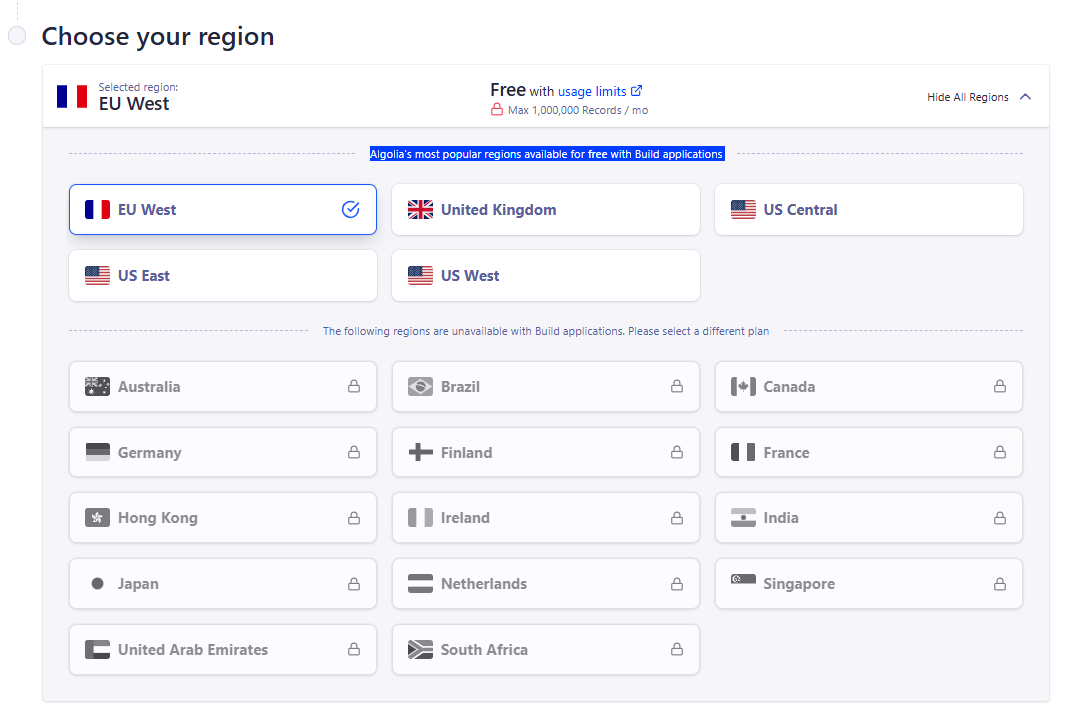This screenshot has height=714, width=1067.
Task: Choose the US East region option
Action: pyautogui.click(x=222, y=276)
